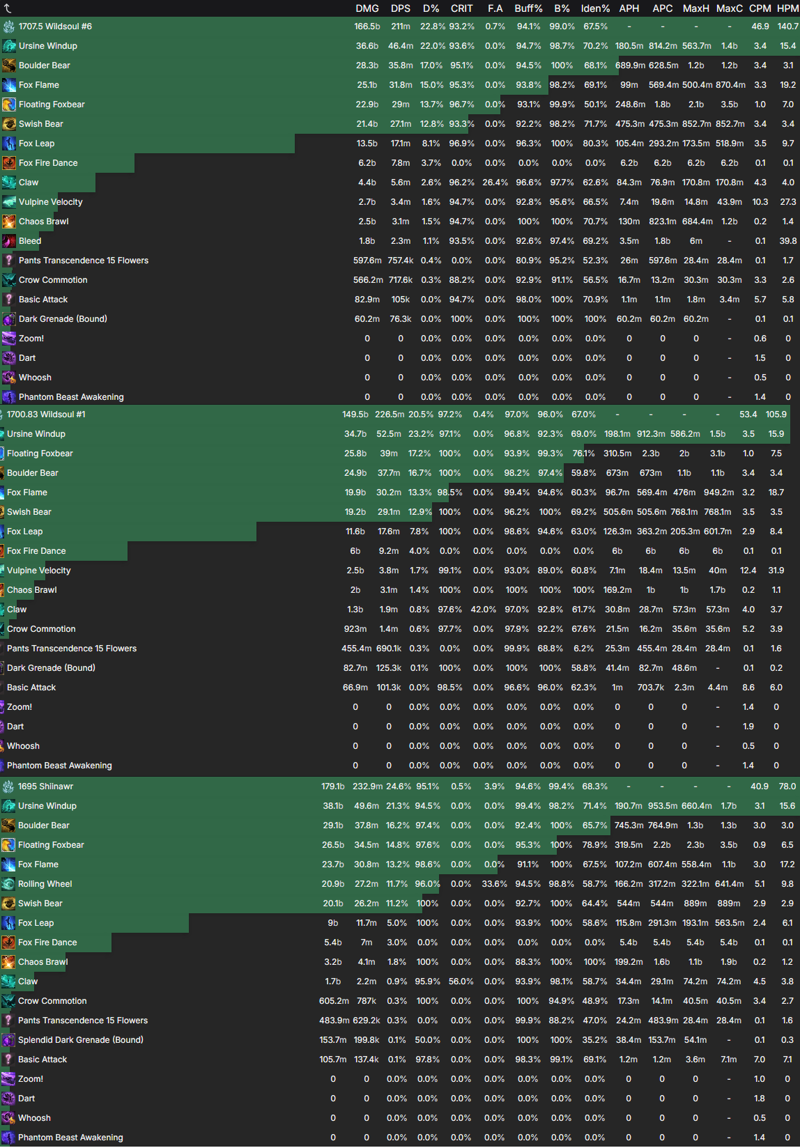Select the Swish Bear icon under Wildsoul #6
This screenshot has width=800, height=1148.
9,124
